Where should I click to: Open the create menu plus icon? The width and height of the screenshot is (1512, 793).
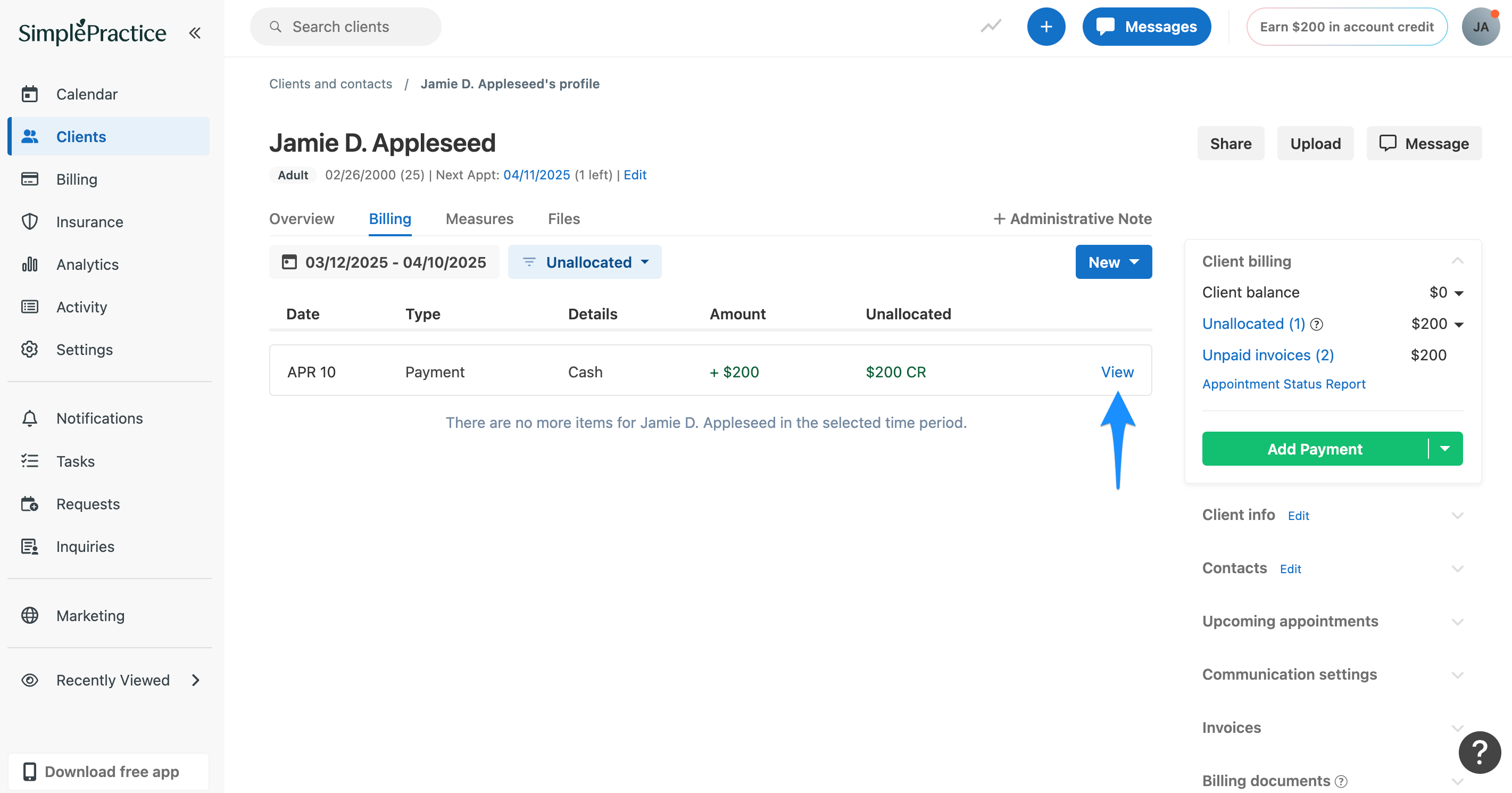coord(1046,27)
